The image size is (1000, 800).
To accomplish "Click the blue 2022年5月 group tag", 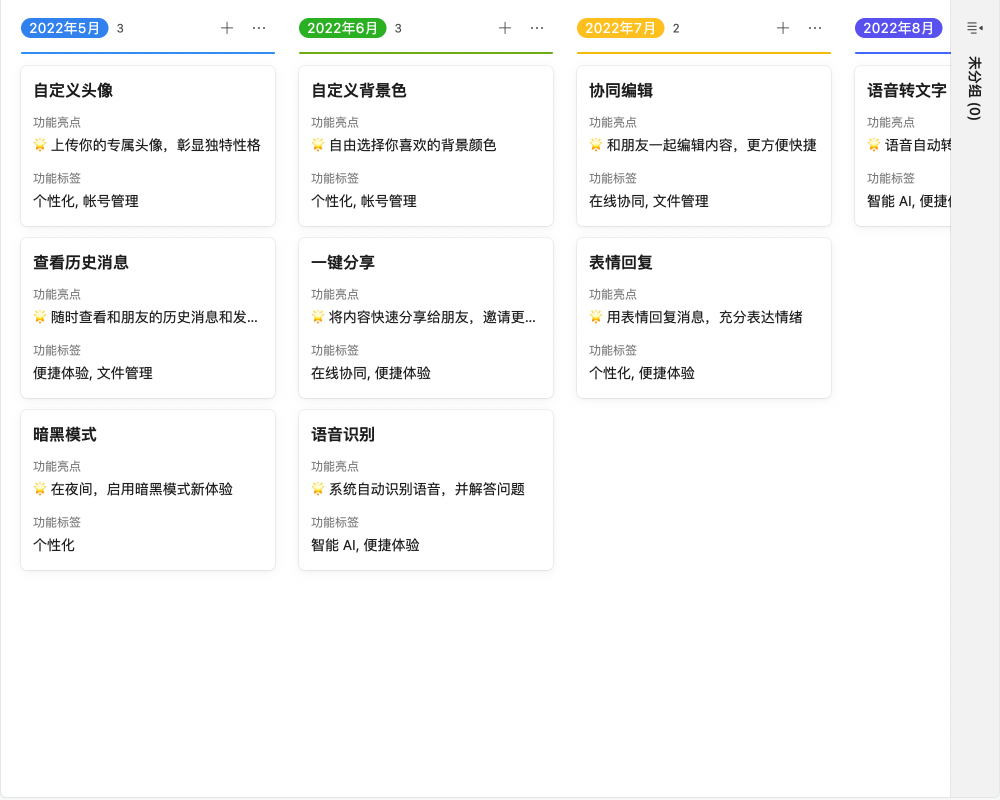I will [64, 28].
